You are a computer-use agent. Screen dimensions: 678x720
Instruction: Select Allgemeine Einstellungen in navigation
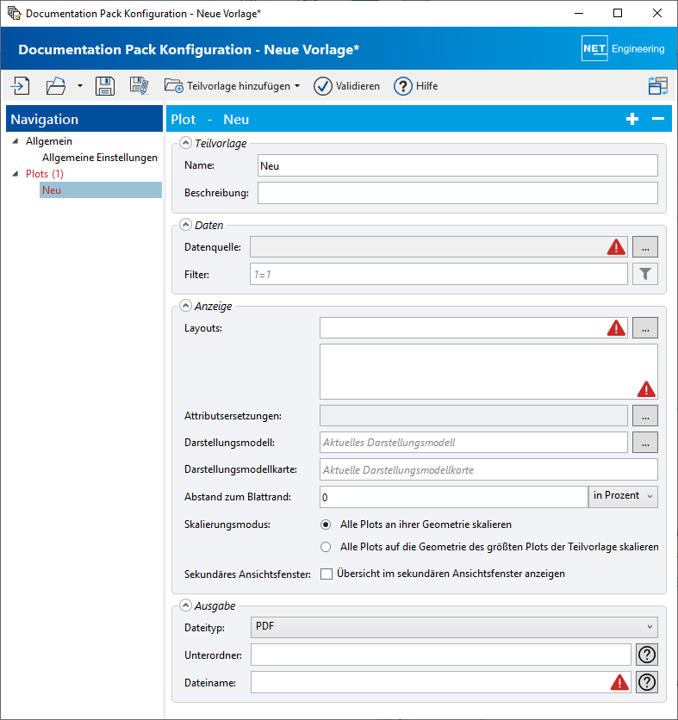pyautogui.click(x=100, y=158)
